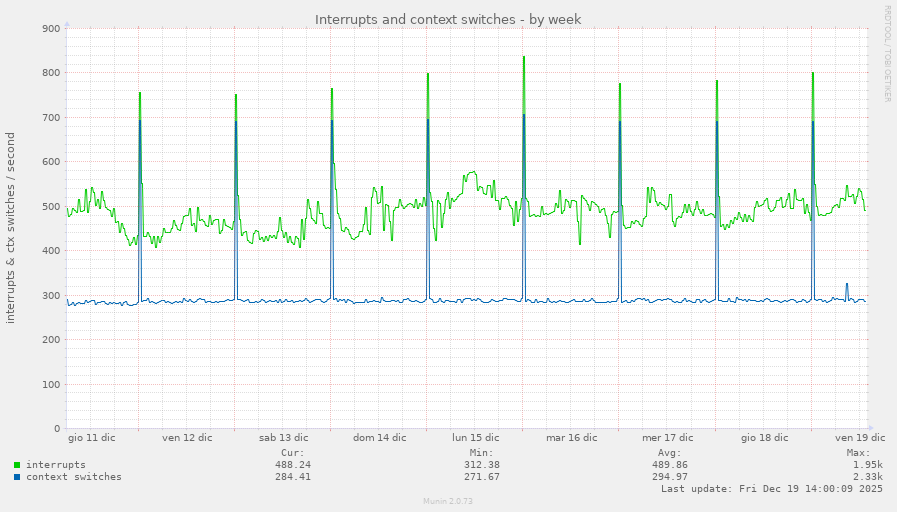897x512 pixels.
Task: Click the graph title "Interrupts and context switches"
Action: point(448,19)
